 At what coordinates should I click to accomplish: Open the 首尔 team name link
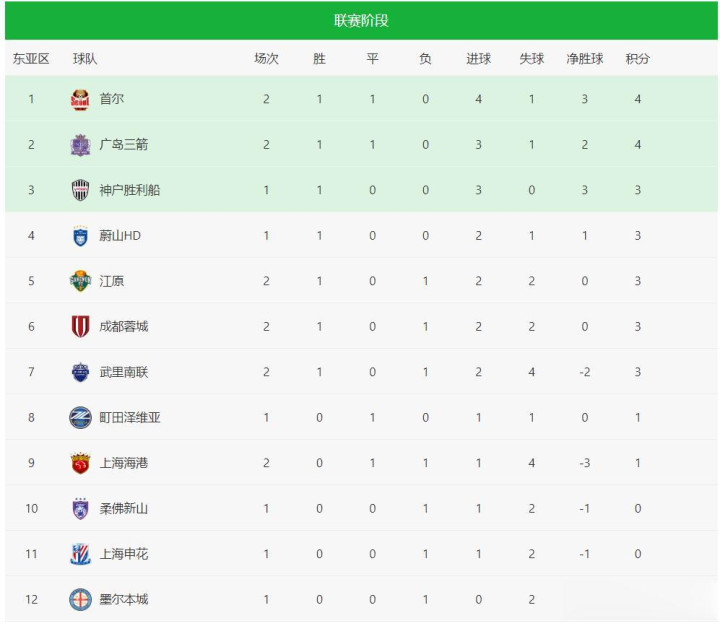tap(112, 99)
